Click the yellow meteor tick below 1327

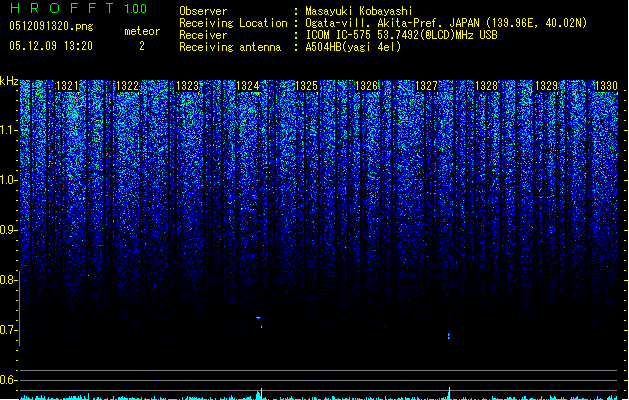[449, 393]
